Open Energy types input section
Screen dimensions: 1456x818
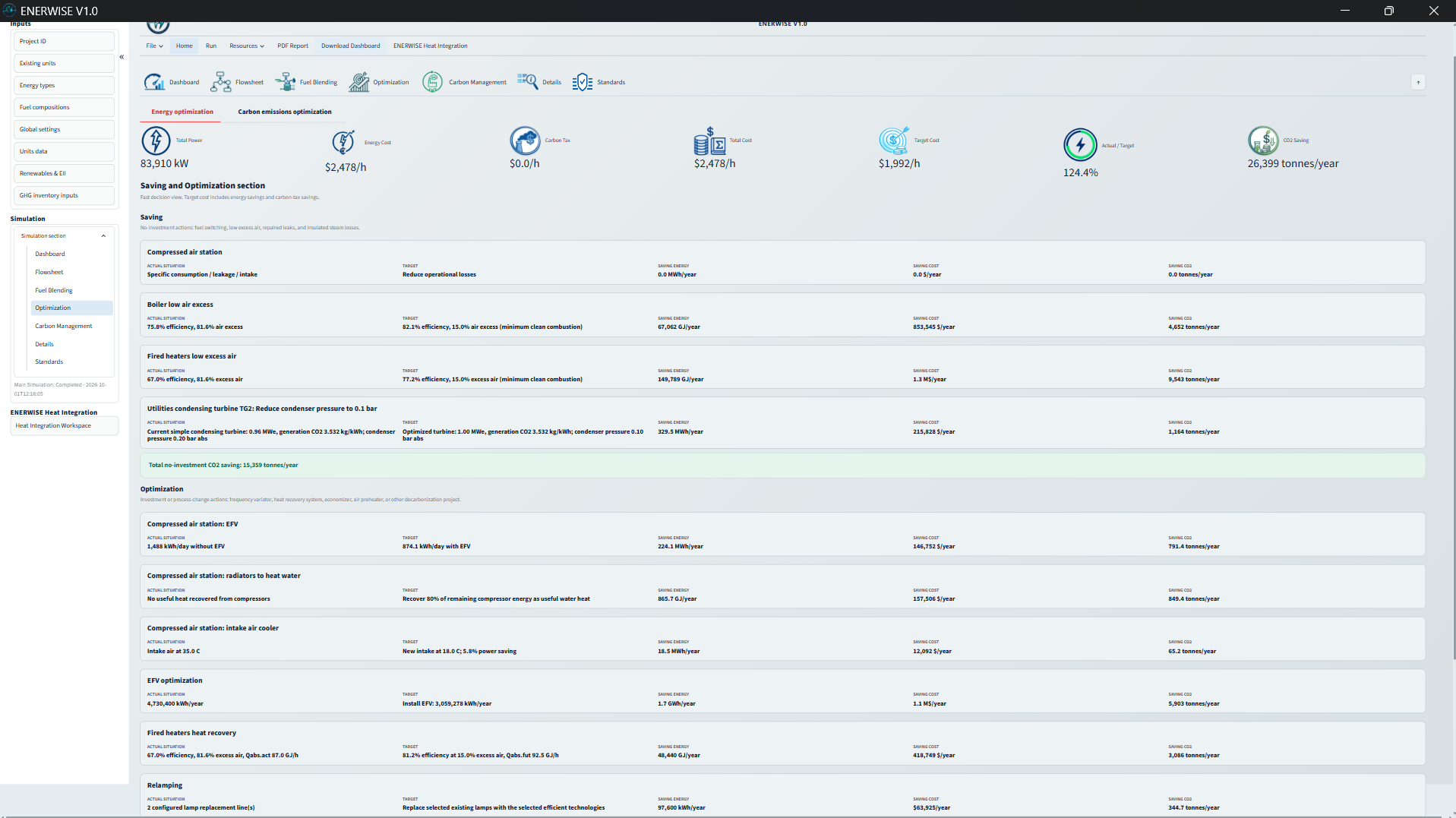(64, 85)
